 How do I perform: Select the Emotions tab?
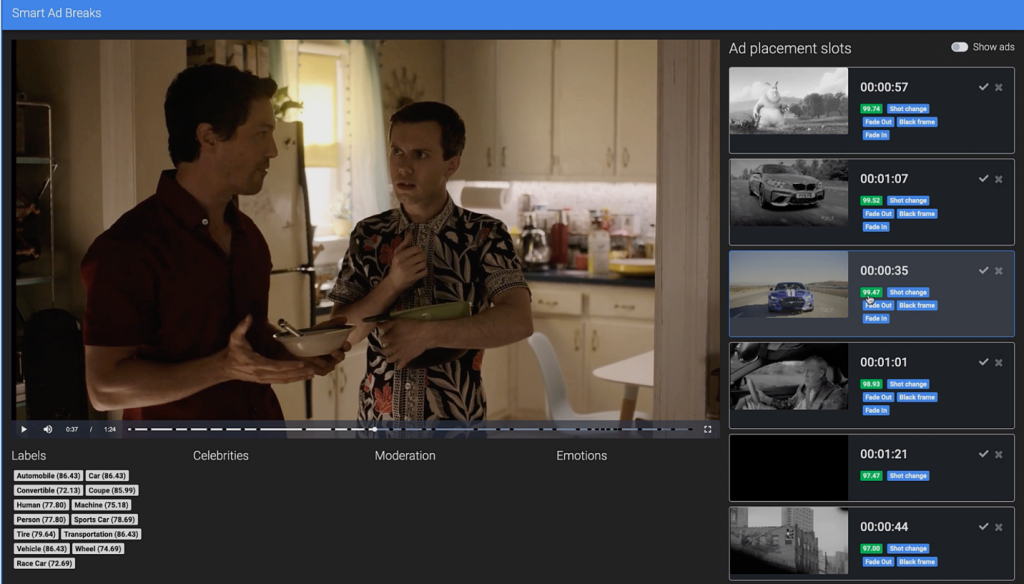pyautogui.click(x=581, y=455)
